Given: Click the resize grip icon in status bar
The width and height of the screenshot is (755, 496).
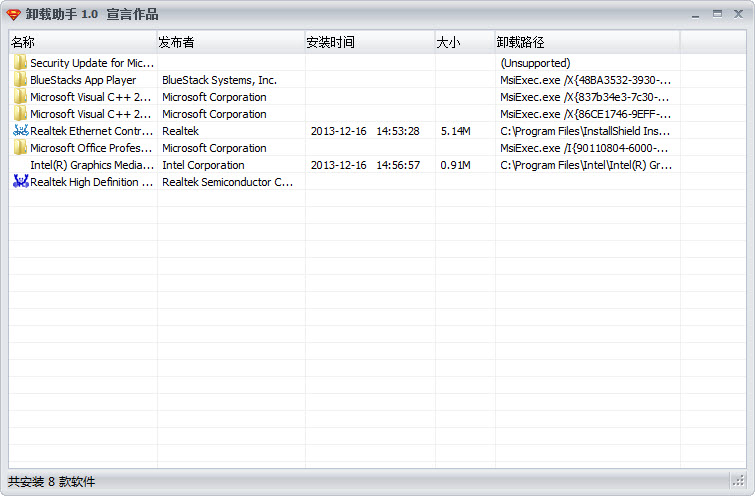Looking at the screenshot, I should coord(738,481).
